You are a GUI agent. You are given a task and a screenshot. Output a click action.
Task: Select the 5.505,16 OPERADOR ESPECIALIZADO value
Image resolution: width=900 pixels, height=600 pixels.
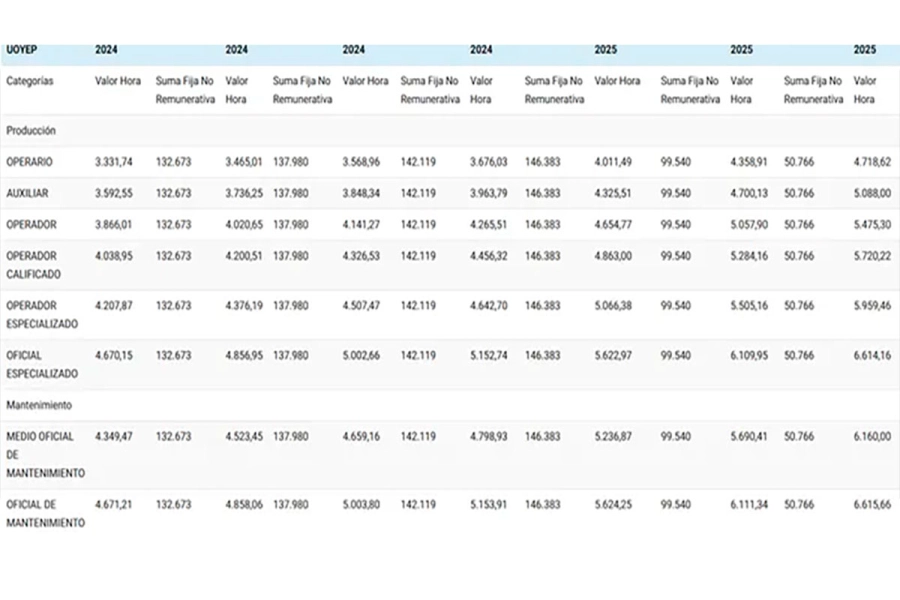(x=749, y=305)
